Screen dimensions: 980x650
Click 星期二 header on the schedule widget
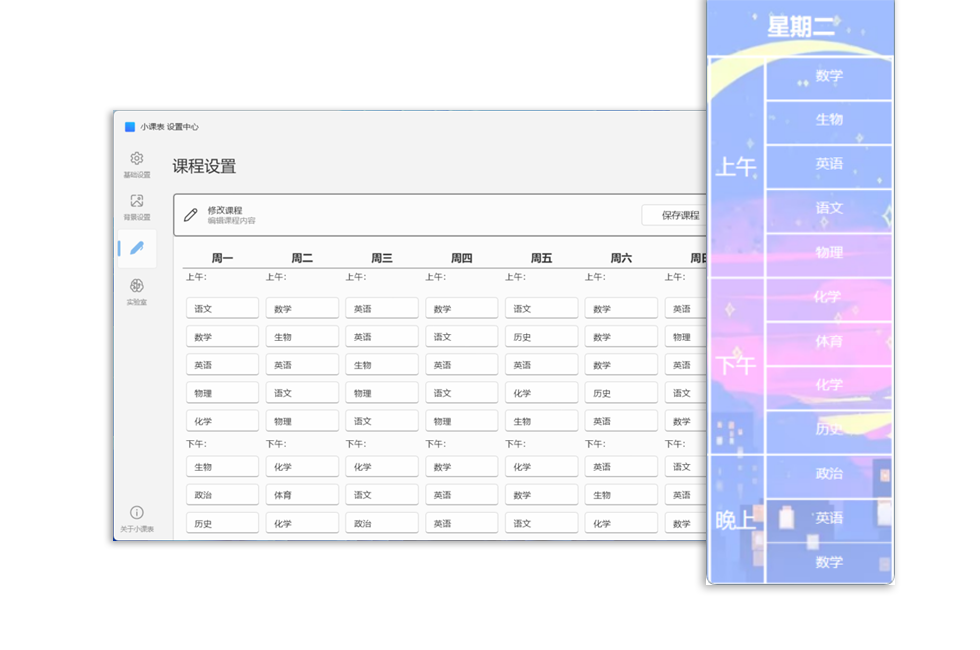click(x=800, y=27)
